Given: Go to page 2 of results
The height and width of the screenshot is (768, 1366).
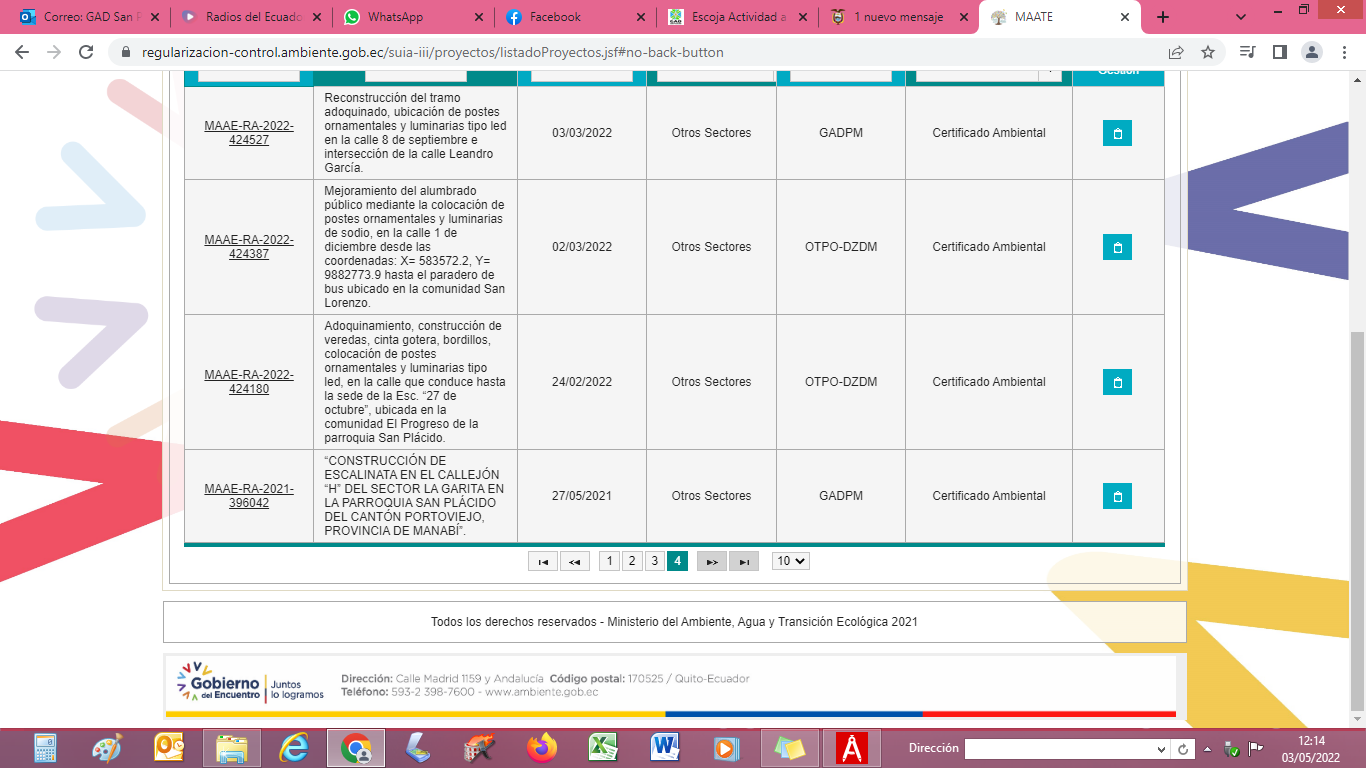Looking at the screenshot, I should click(x=632, y=561).
